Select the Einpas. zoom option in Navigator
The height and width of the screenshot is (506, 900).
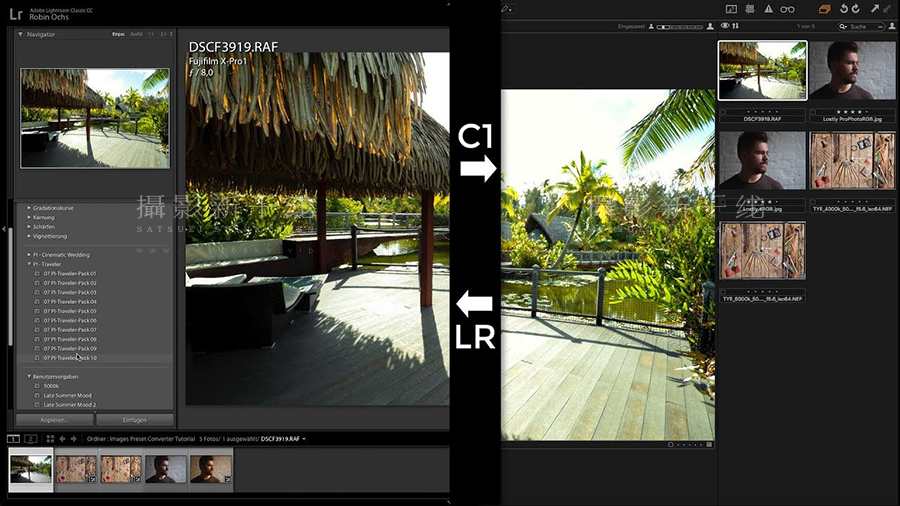[x=119, y=34]
